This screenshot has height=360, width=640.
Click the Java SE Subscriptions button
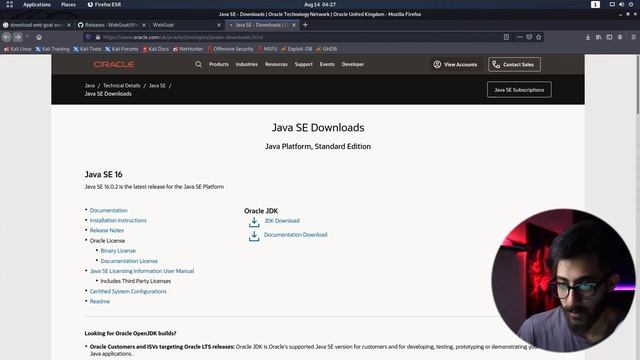519,90
